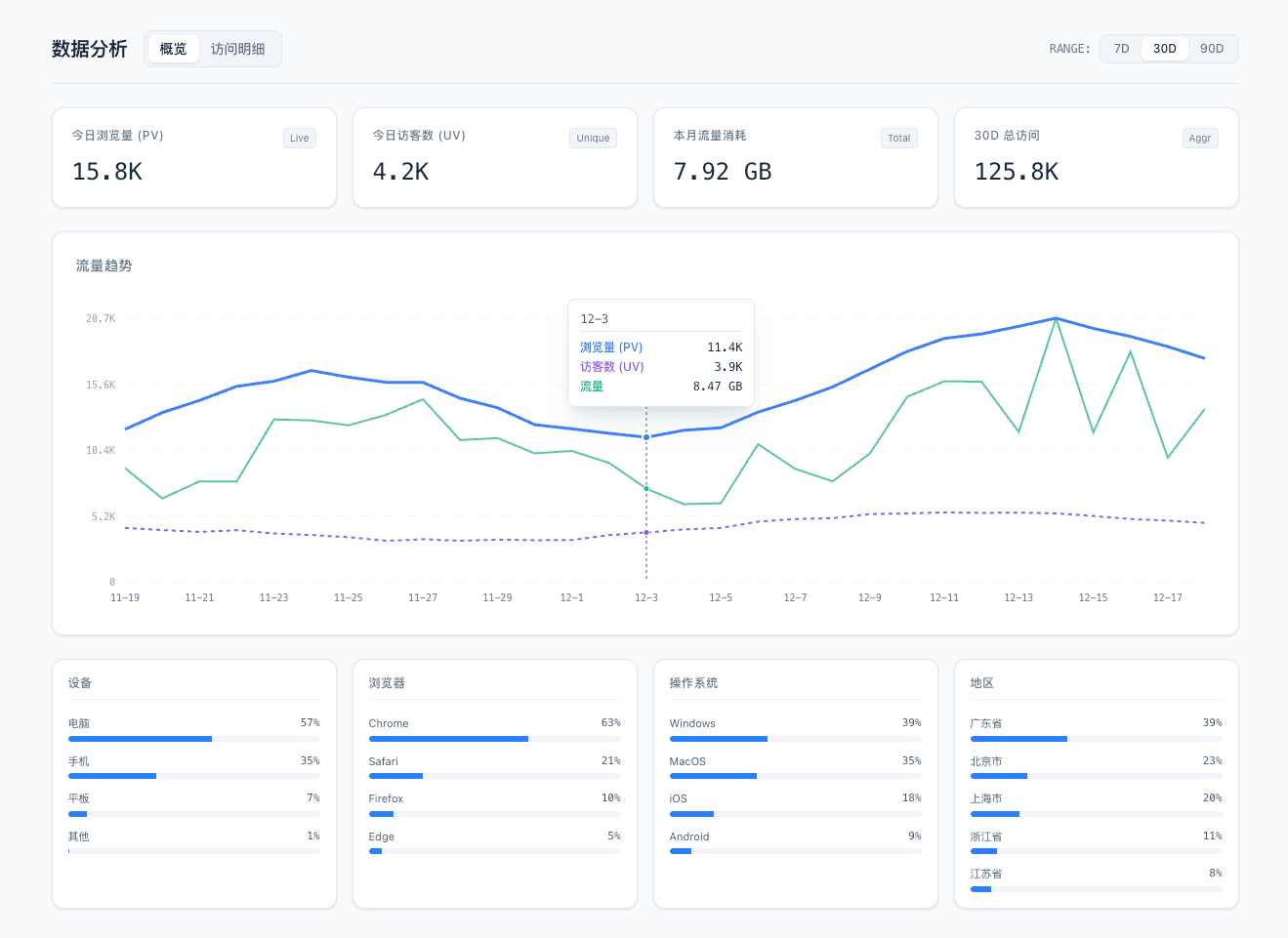Keep the 30D range selected
Viewport: 1288px width, 938px height.
(x=1164, y=48)
